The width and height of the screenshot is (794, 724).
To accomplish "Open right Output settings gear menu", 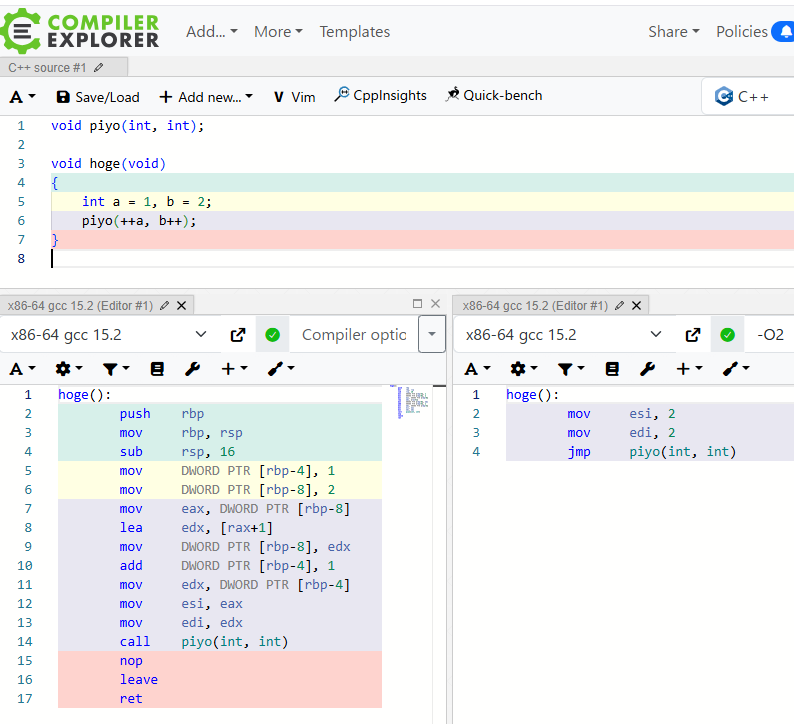I will pos(524,369).
